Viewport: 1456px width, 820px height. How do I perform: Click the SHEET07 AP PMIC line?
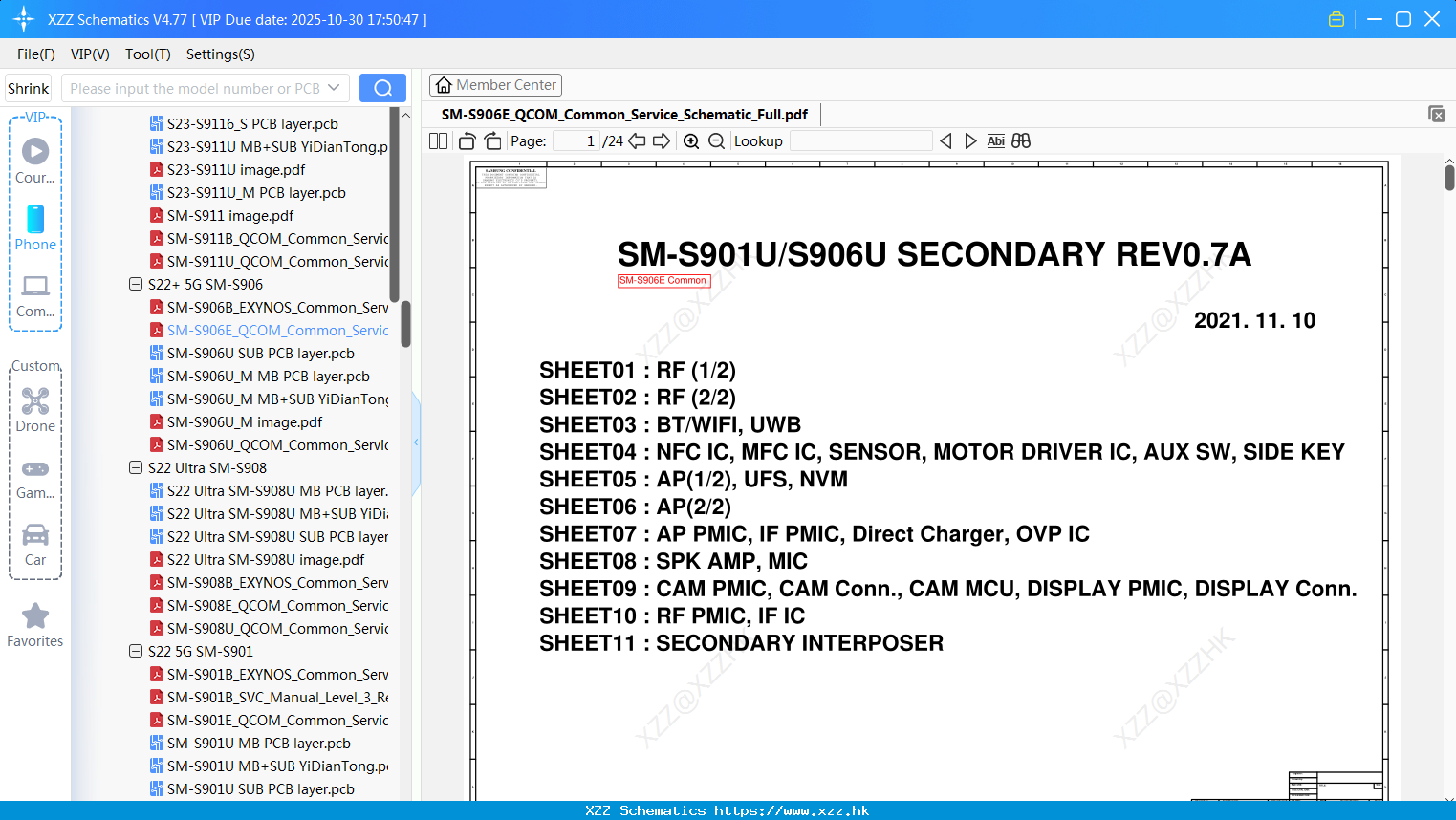coord(814,533)
